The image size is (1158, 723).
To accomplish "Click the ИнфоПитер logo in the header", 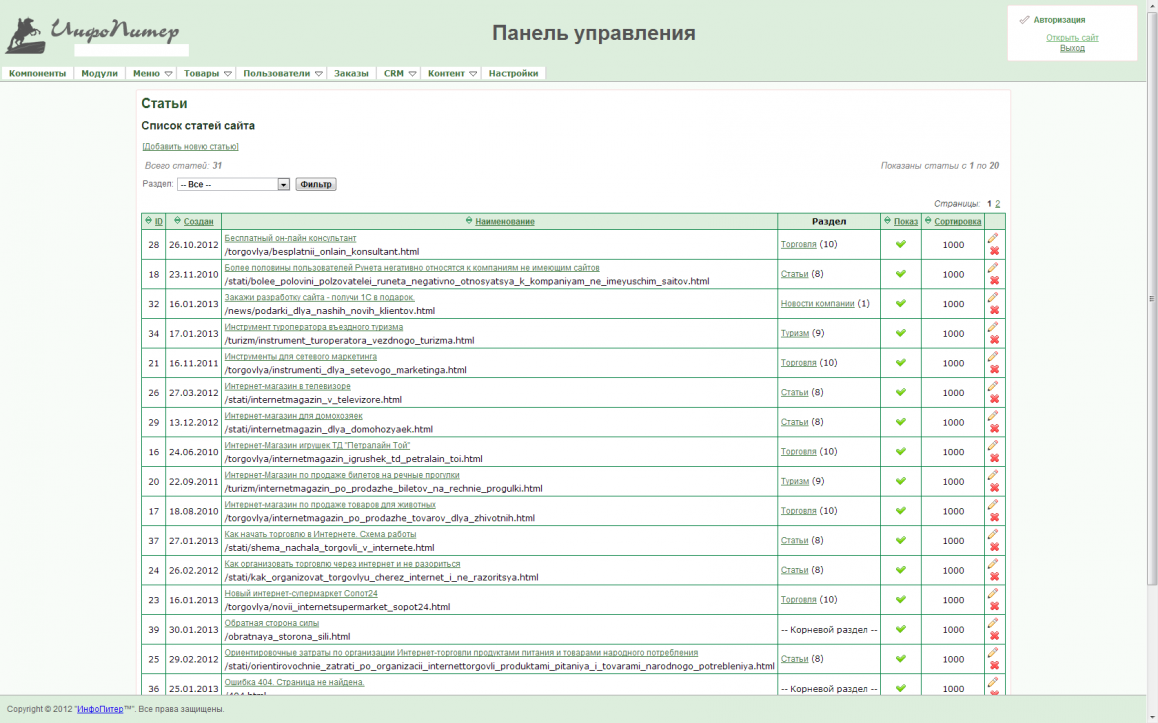I will [x=93, y=35].
